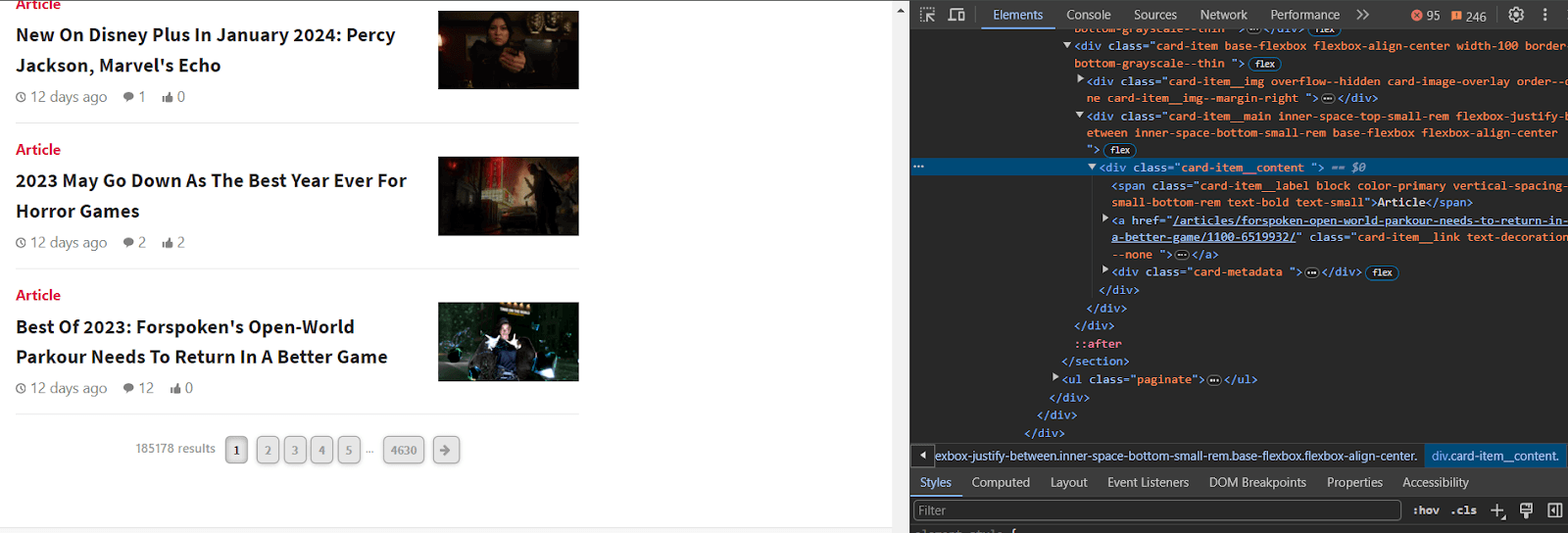
Task: Open the Computed pane tab
Action: (1001, 482)
